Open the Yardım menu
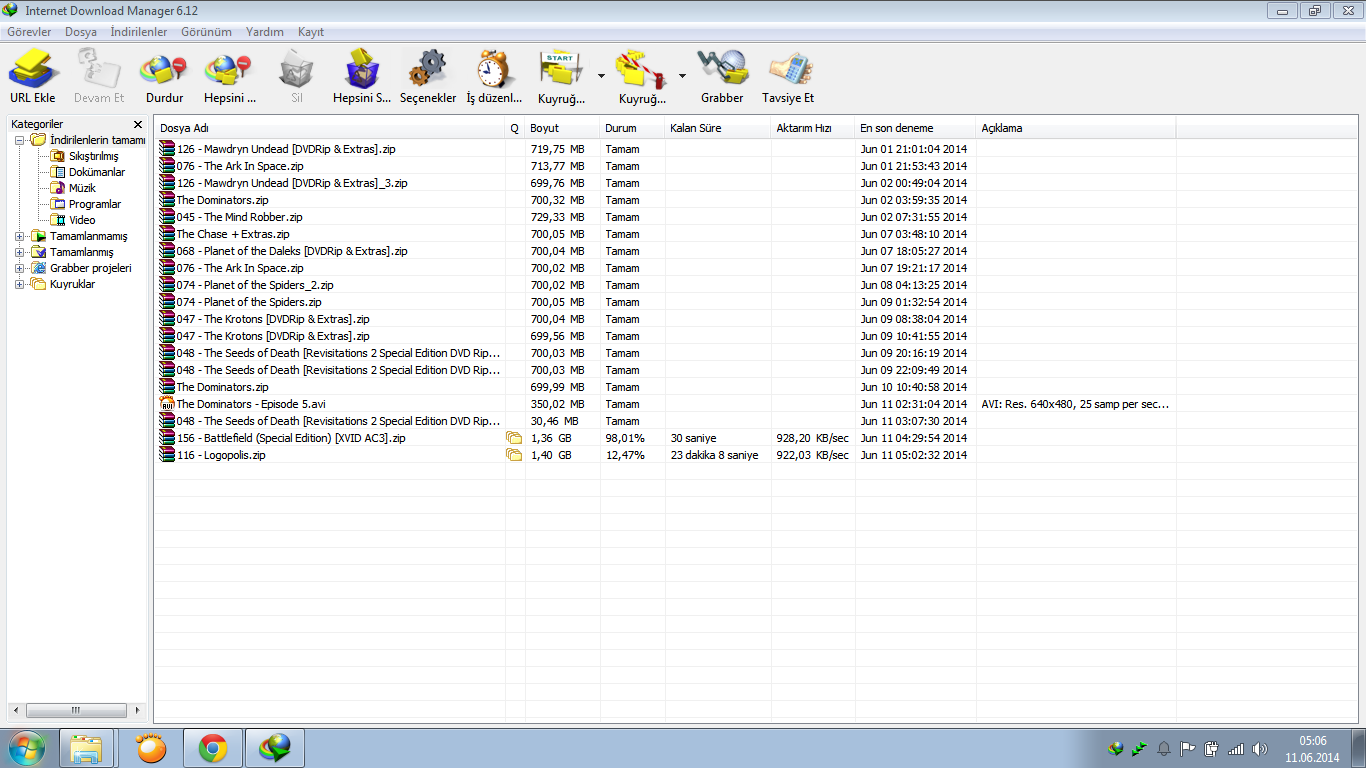Image resolution: width=1366 pixels, height=768 pixels. coord(265,32)
